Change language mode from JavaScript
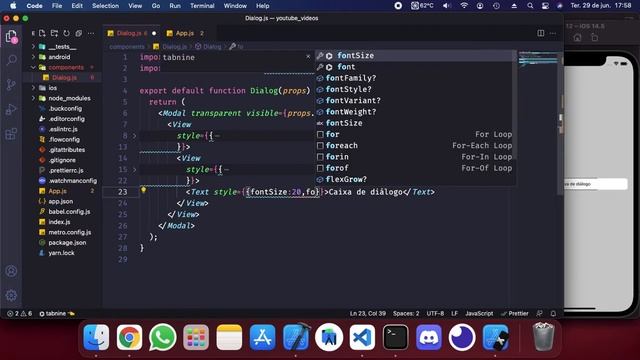This screenshot has width=640, height=360. point(479,313)
